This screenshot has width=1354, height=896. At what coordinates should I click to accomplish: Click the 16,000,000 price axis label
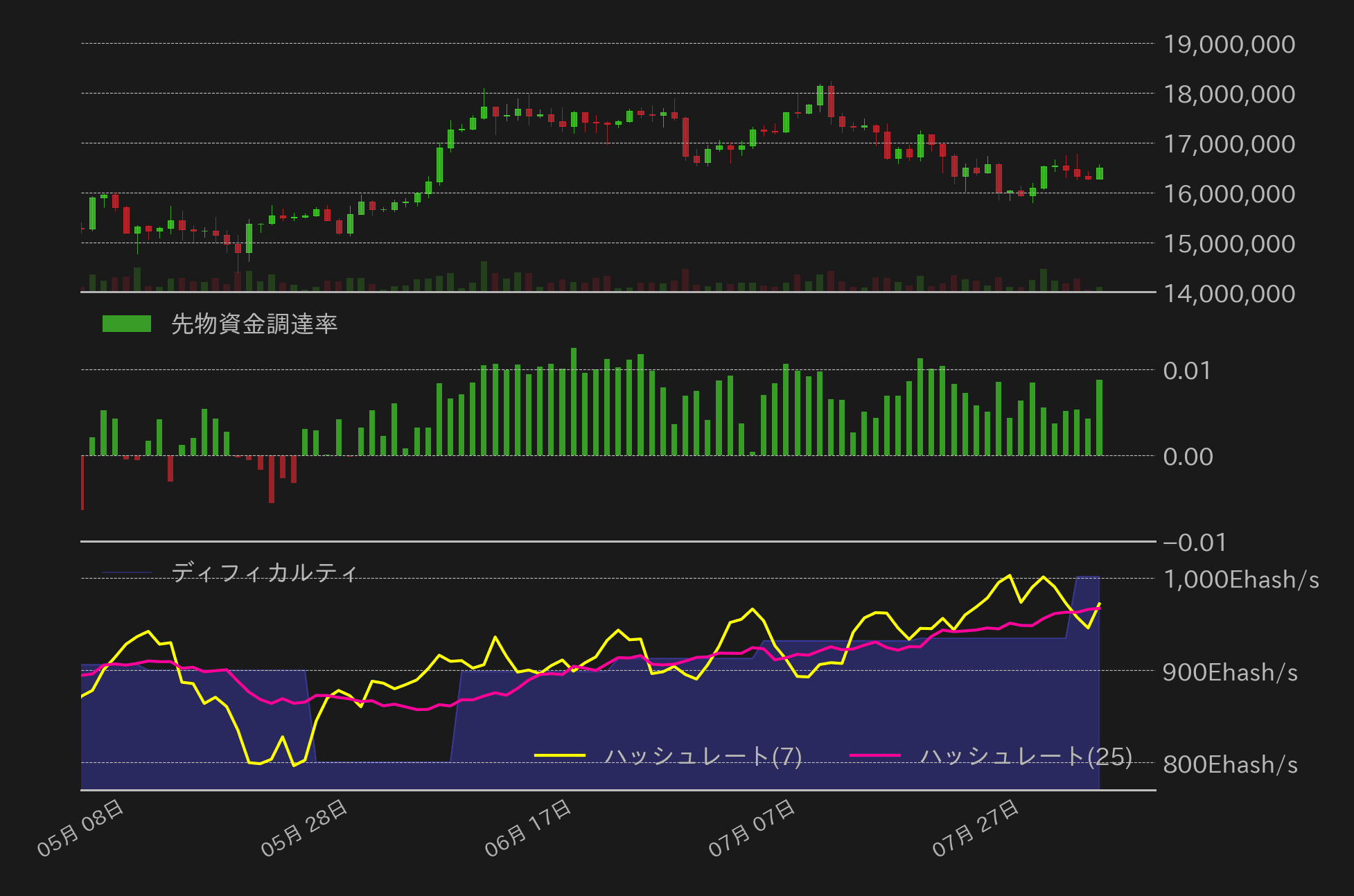click(1229, 194)
